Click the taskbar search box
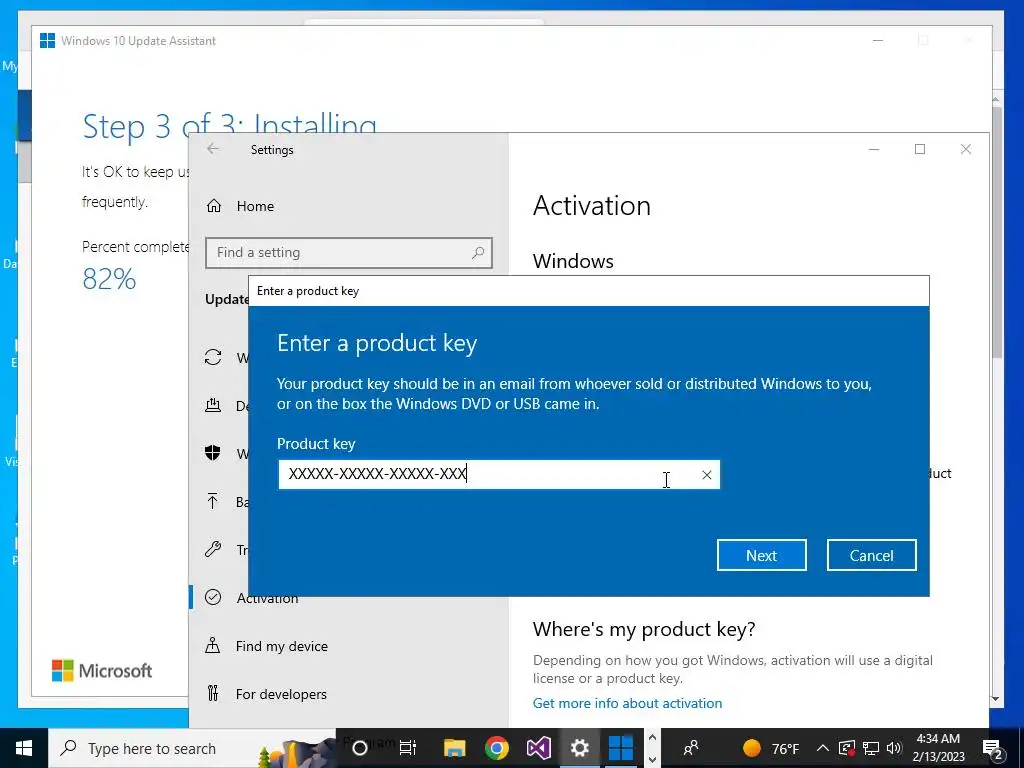Image resolution: width=1024 pixels, height=768 pixels. (x=192, y=748)
